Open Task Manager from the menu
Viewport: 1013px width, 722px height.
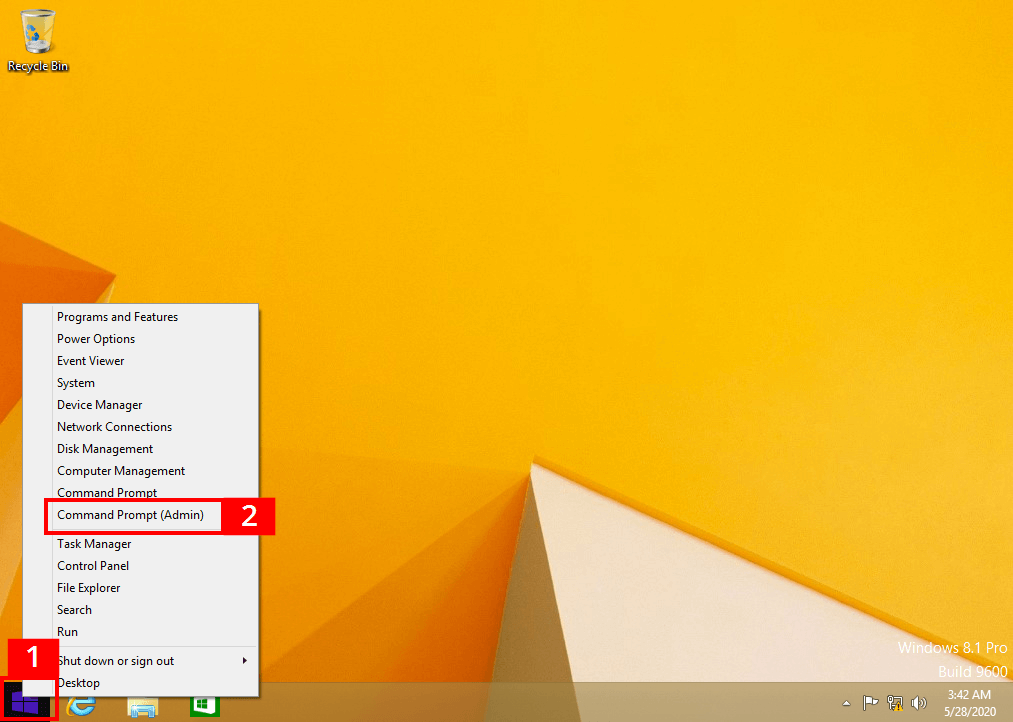(94, 544)
